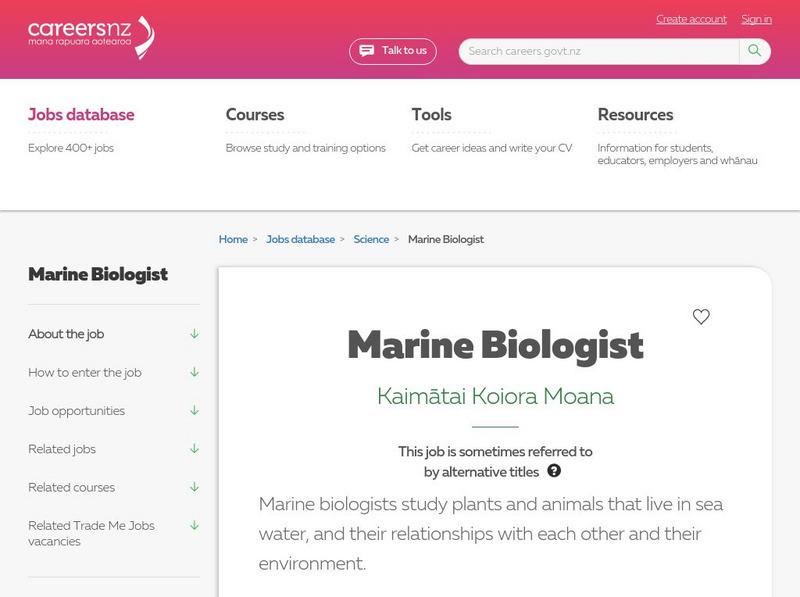
Task: Click the arrow beside About the job
Action: pos(194,334)
